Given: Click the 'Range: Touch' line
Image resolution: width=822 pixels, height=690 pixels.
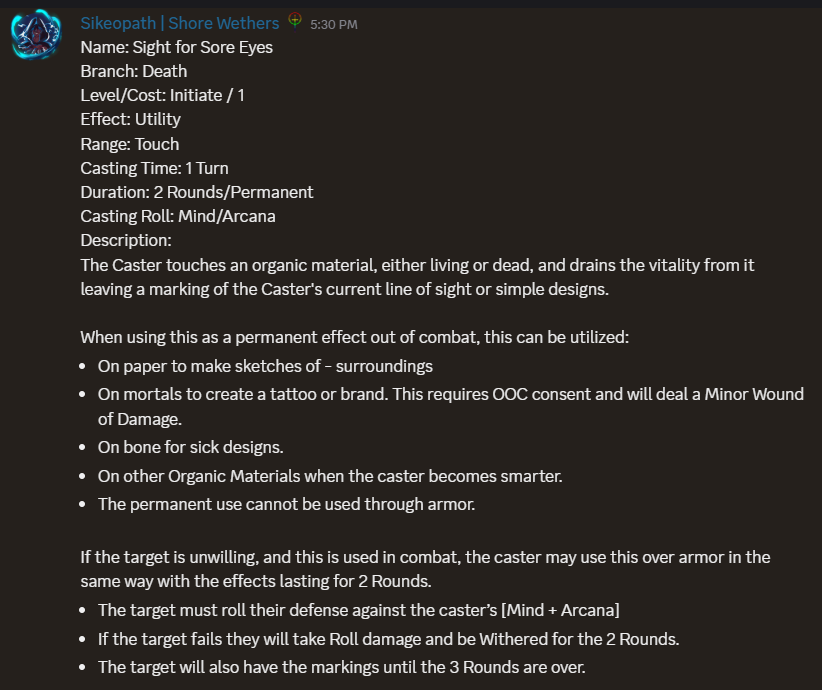Looking at the screenshot, I should pyautogui.click(x=130, y=144).
